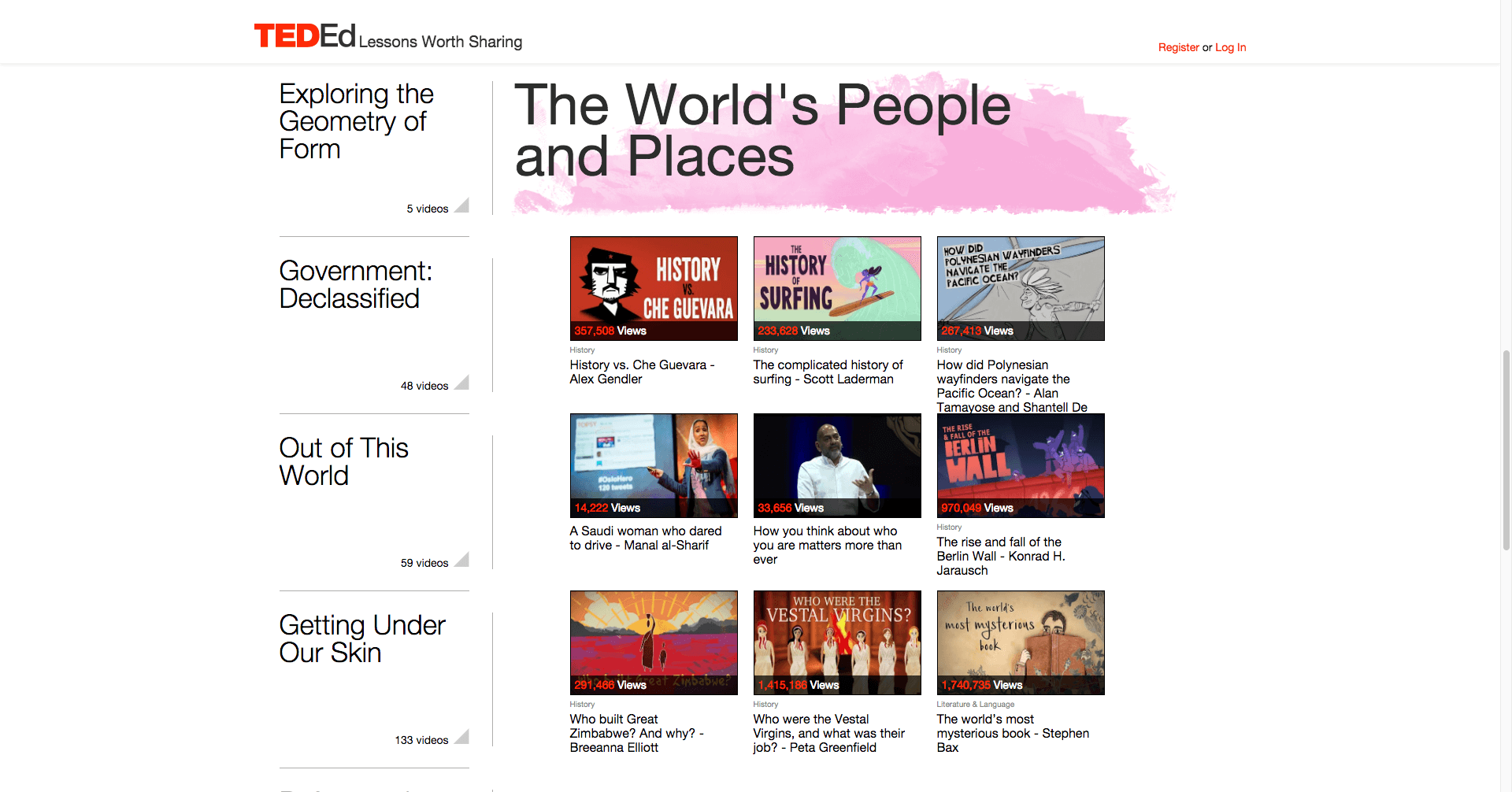Click 'Who built Great Zimbabwe' title link
Image resolution: width=1512 pixels, height=792 pixels.
(x=636, y=733)
